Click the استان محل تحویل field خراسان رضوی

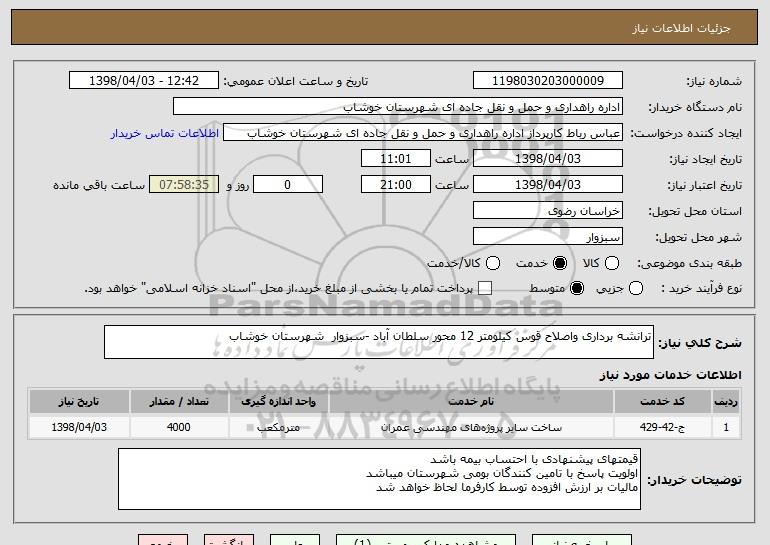(548, 211)
